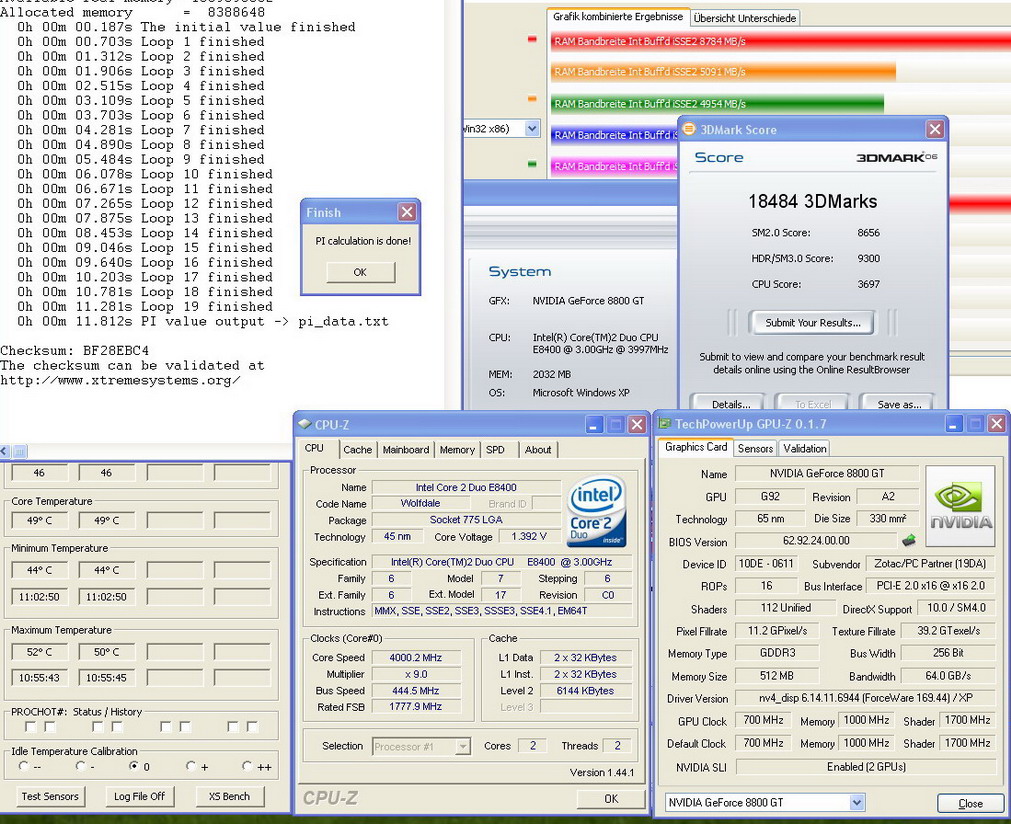The image size is (1011, 824).
Task: Click the To Excel button
Action: [x=812, y=402]
